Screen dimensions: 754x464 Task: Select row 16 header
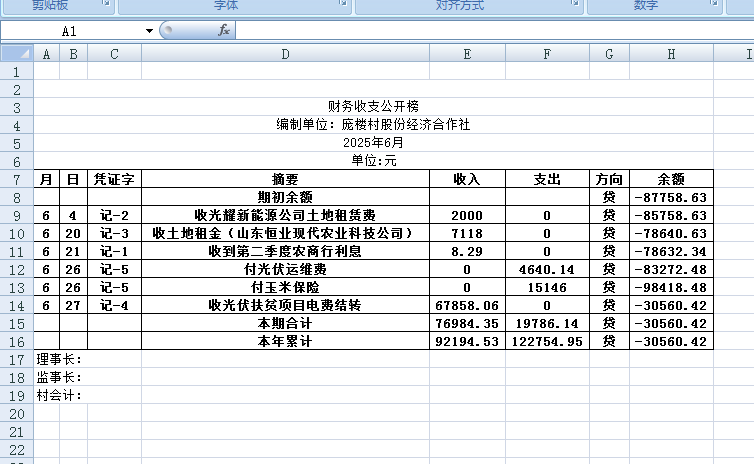[16, 342]
